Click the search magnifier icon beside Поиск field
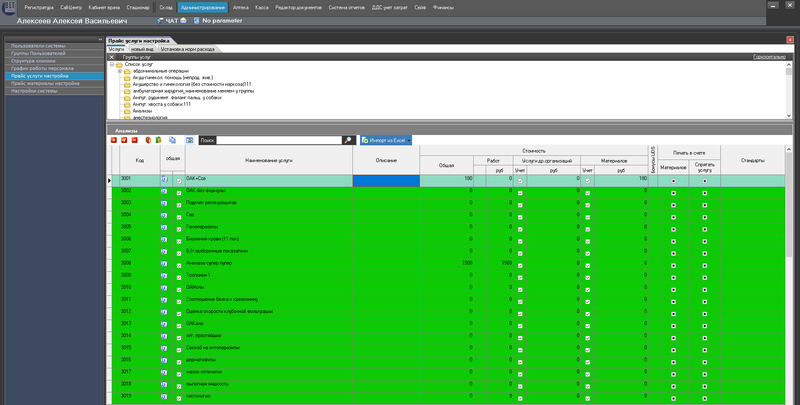800x405 pixels. pyautogui.click(x=348, y=141)
